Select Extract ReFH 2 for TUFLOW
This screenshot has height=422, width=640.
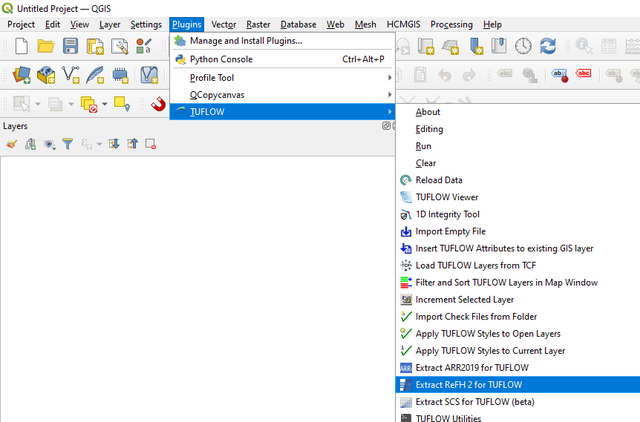point(469,384)
